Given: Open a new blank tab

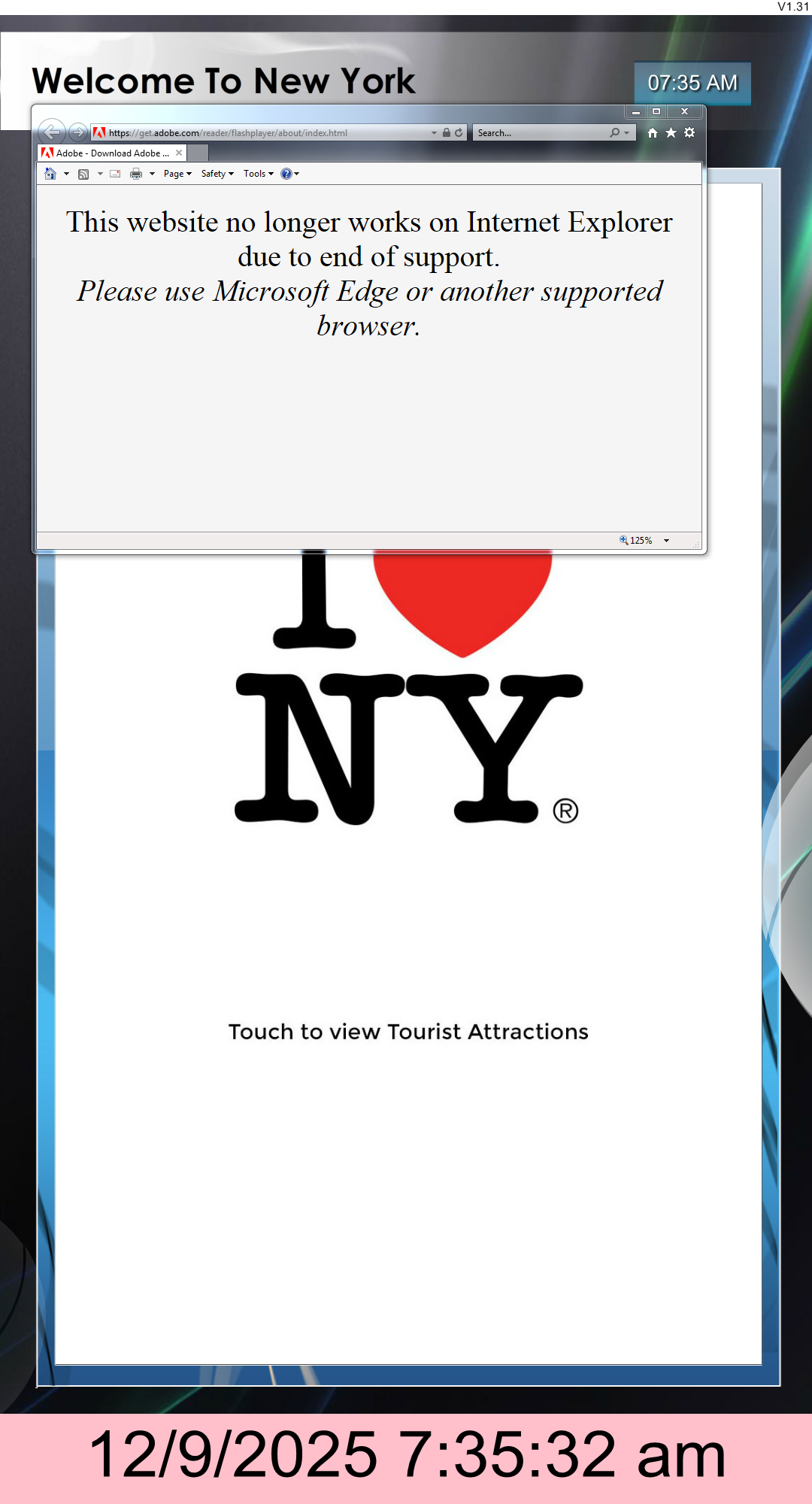Looking at the screenshot, I should pyautogui.click(x=198, y=153).
